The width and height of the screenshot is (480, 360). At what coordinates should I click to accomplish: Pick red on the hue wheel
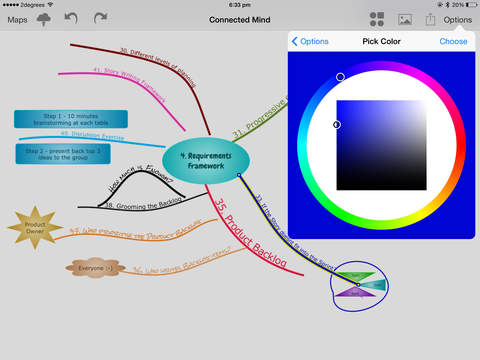pyautogui.click(x=461, y=145)
